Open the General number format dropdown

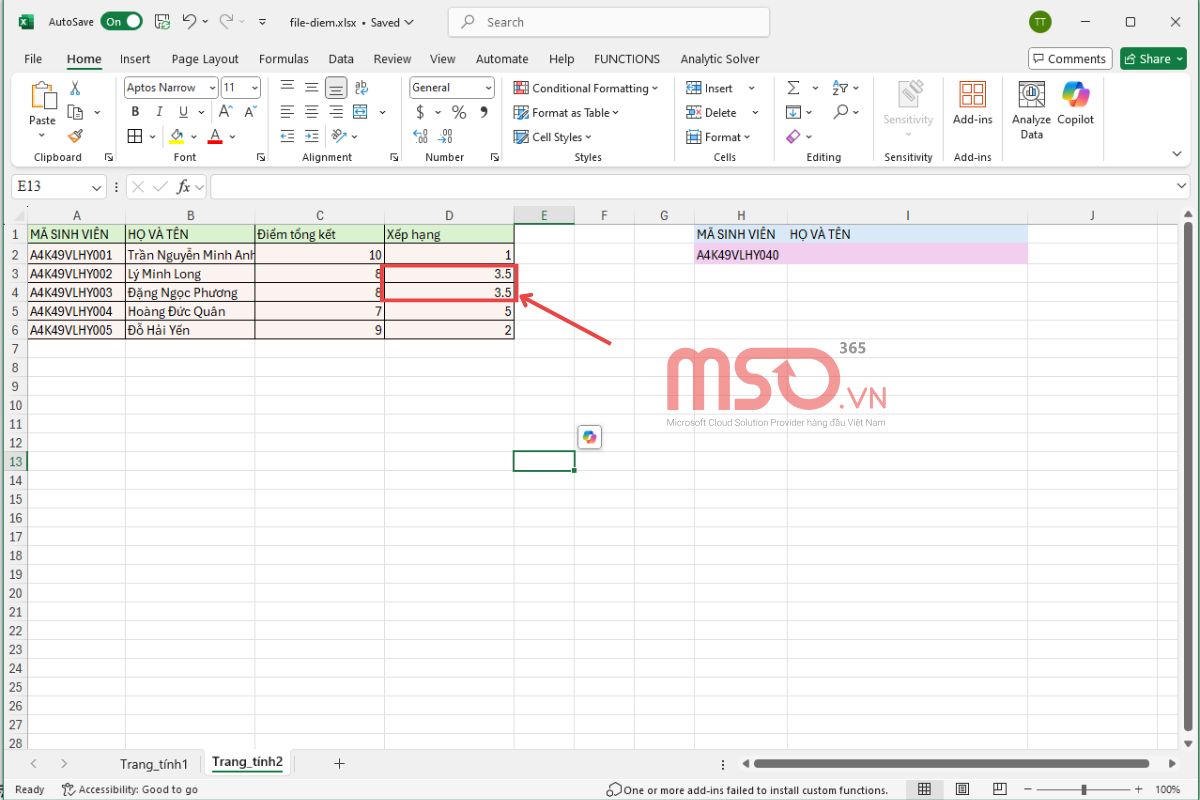[x=488, y=88]
